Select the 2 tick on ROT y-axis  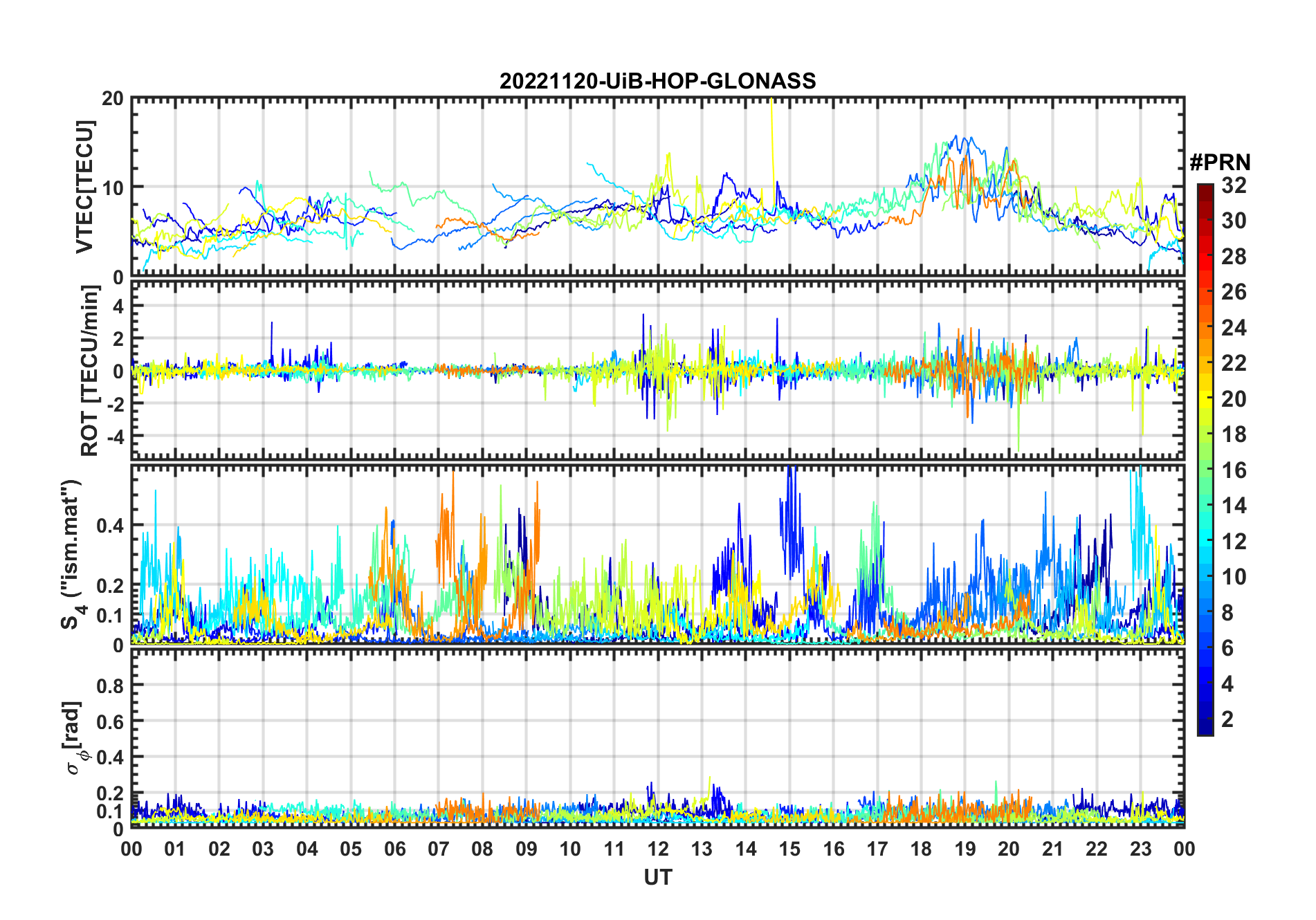[118, 338]
